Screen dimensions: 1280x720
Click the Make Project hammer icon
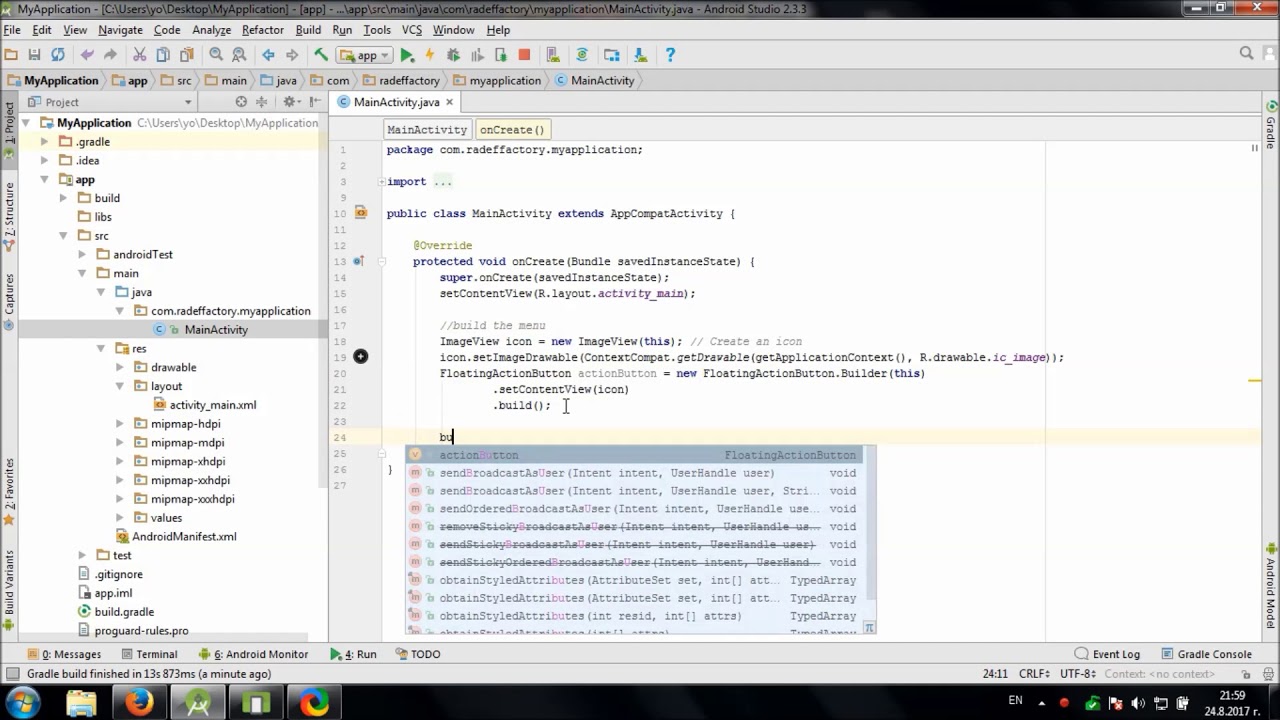tap(321, 55)
